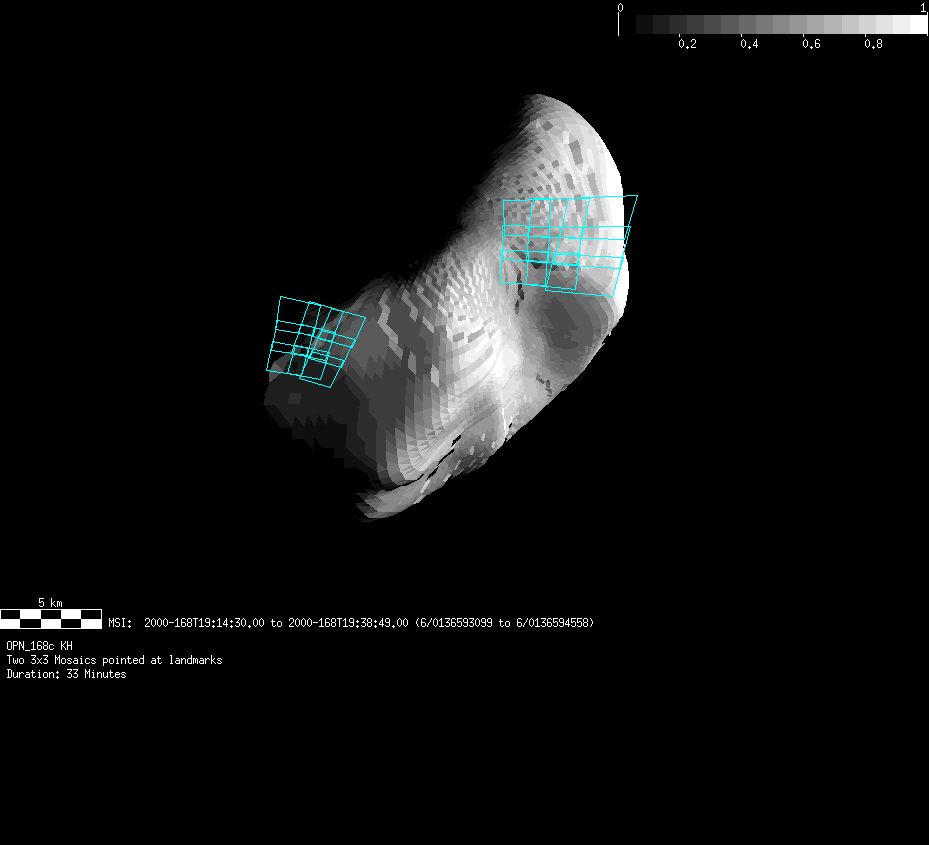Screen dimensions: 929x845
Task: Click the 0.6 legend tick label
Action: [x=811, y=44]
